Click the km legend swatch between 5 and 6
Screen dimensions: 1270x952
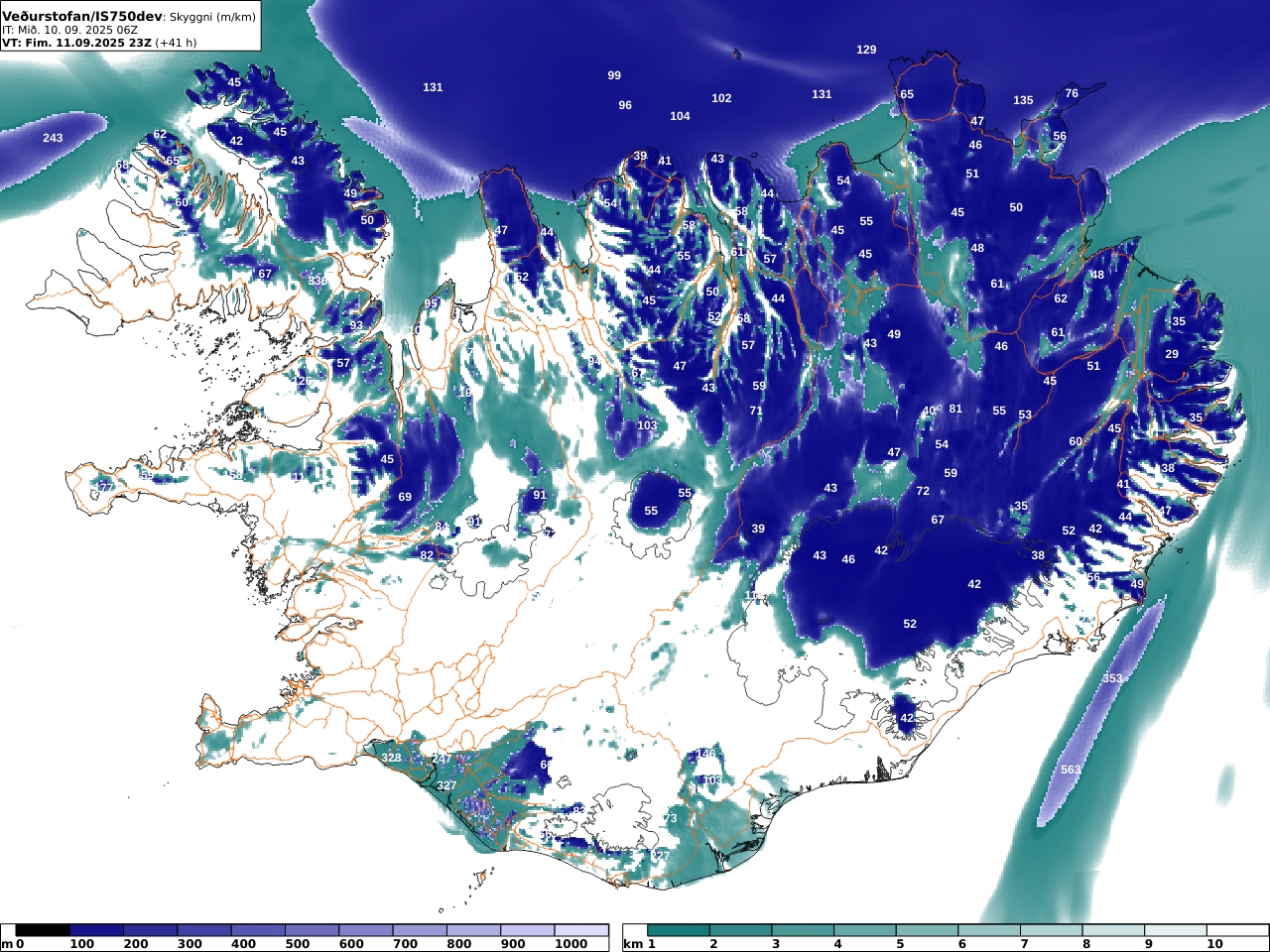click(x=928, y=930)
